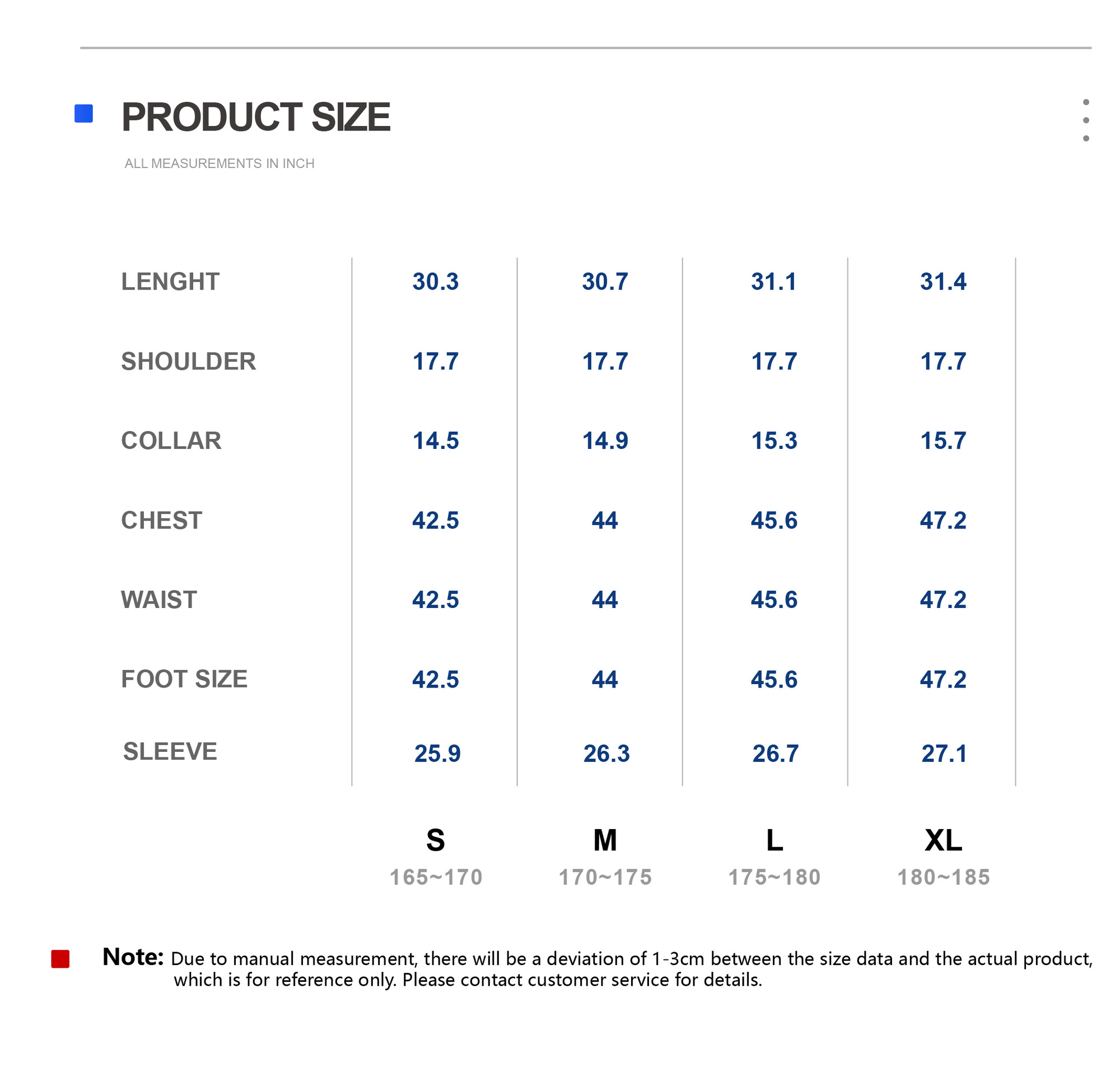The height and width of the screenshot is (1090, 1120).
Task: Click the PRODUCT SIZE heading
Action: [x=255, y=118]
